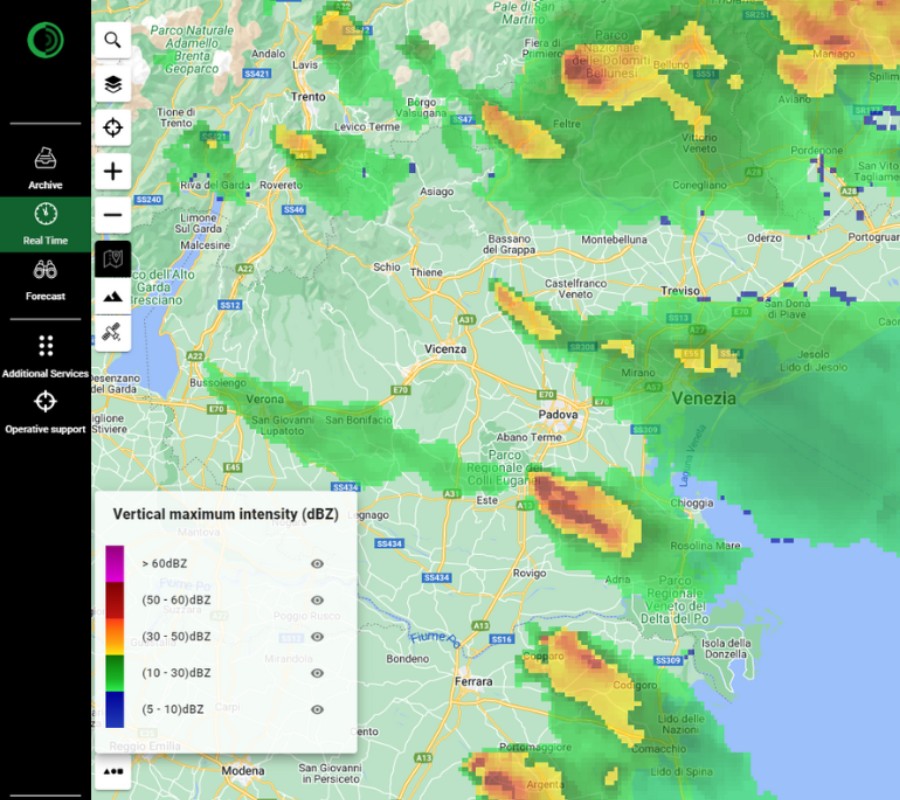
Task: Click the Chioggia town label on map
Action: pyautogui.click(x=692, y=503)
